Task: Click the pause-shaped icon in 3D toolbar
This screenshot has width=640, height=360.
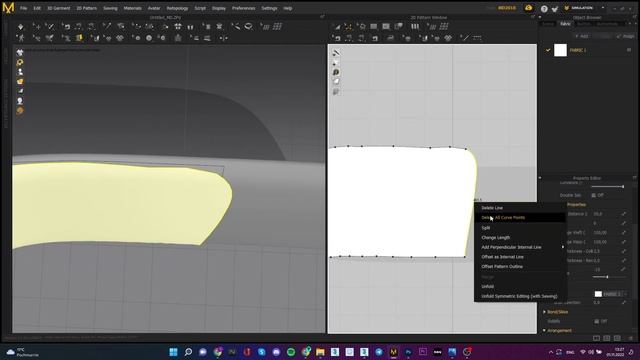Action: 190,27
